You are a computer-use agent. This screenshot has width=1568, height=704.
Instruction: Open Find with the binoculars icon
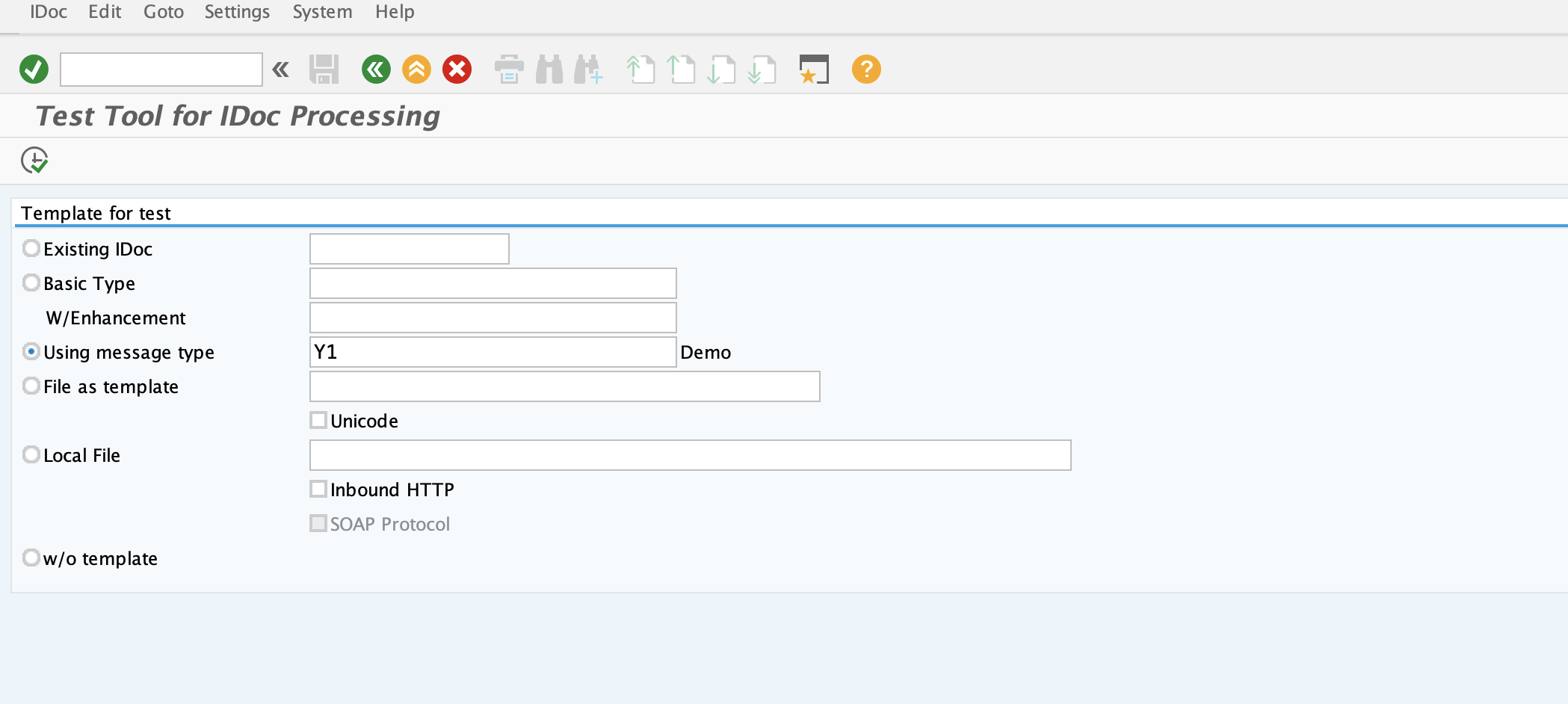[549, 69]
